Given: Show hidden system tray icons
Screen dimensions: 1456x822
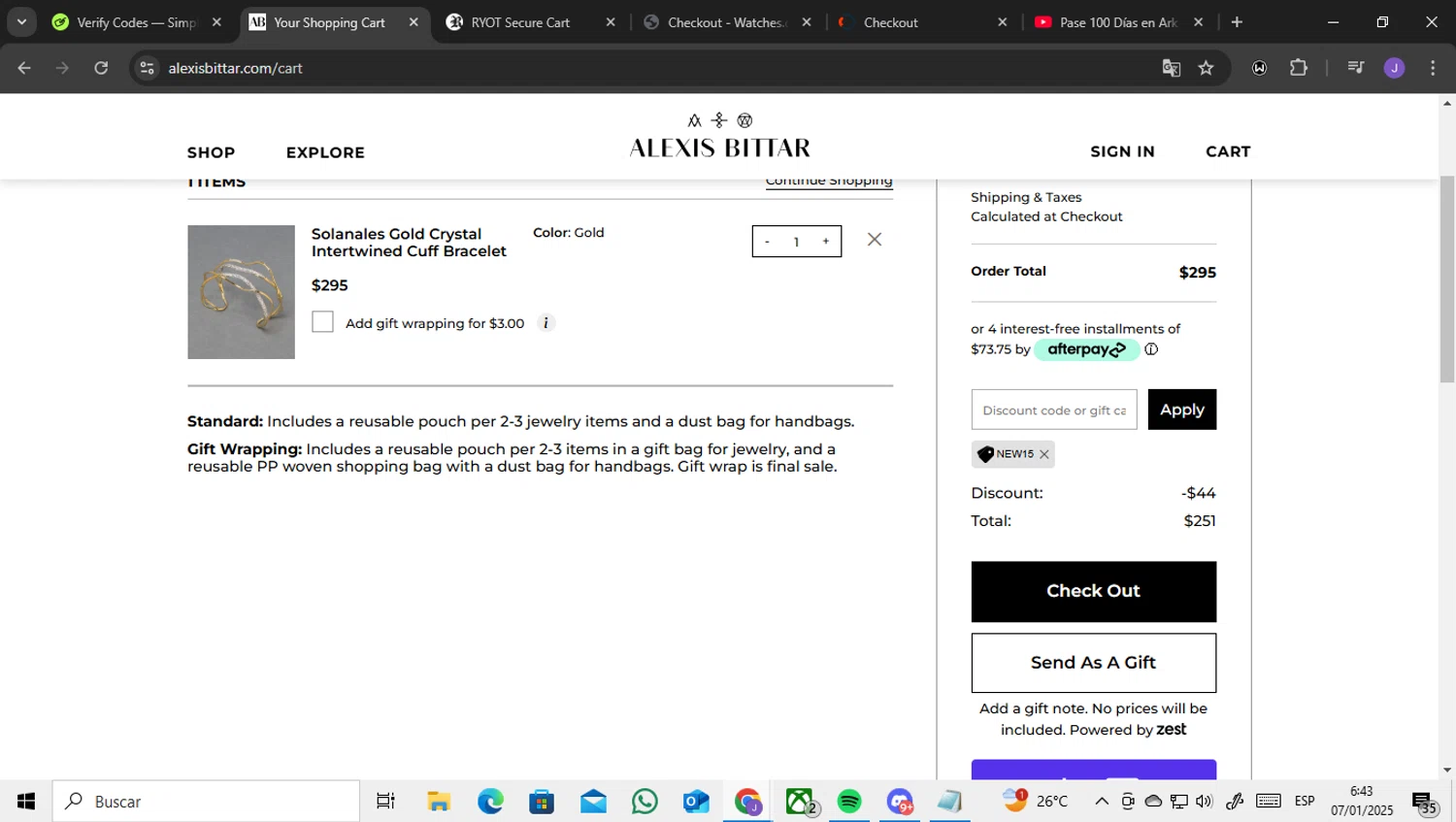Looking at the screenshot, I should coord(1102,802).
